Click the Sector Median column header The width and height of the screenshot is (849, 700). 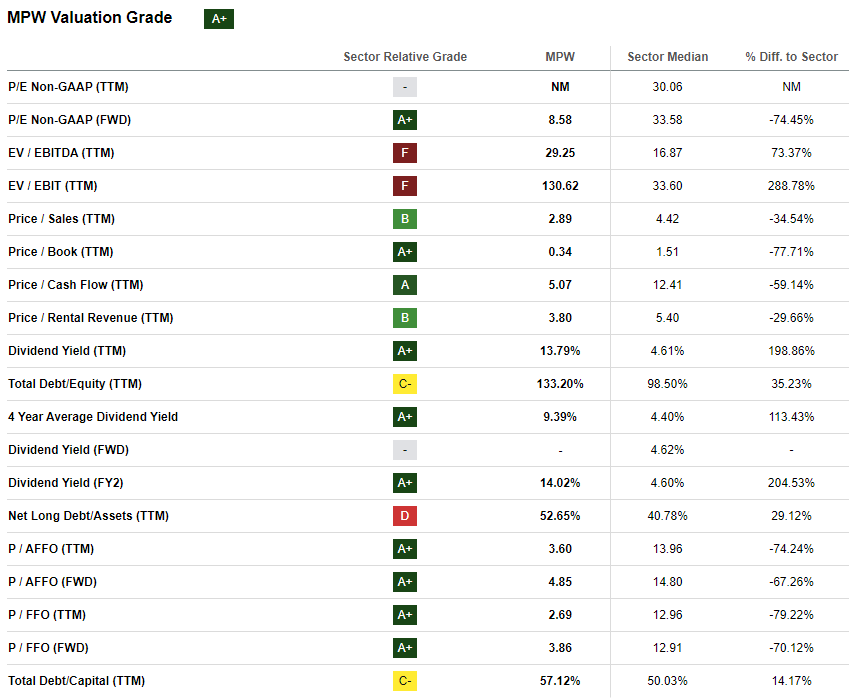pyautogui.click(x=666, y=57)
